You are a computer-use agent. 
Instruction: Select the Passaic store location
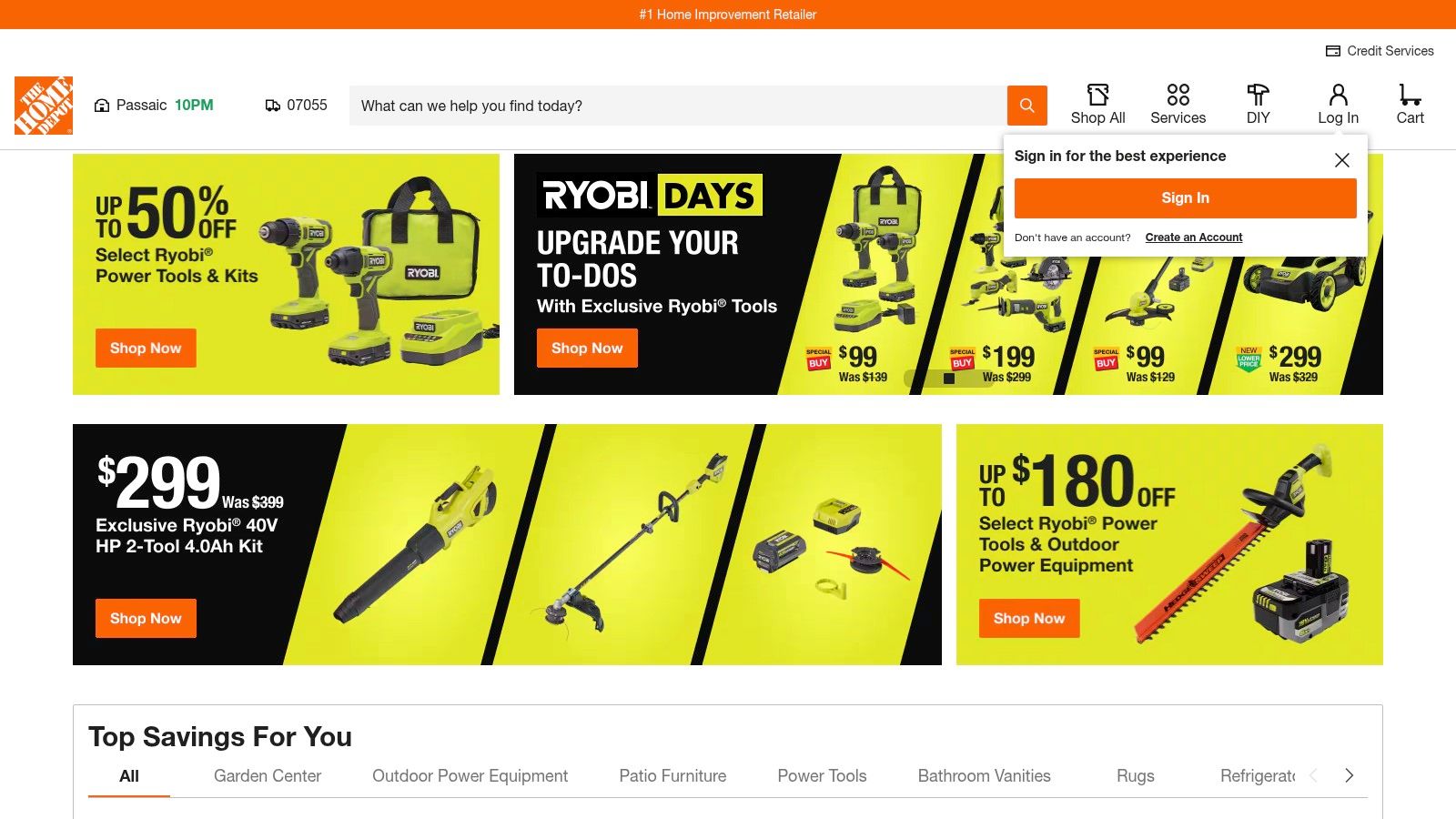154,106
